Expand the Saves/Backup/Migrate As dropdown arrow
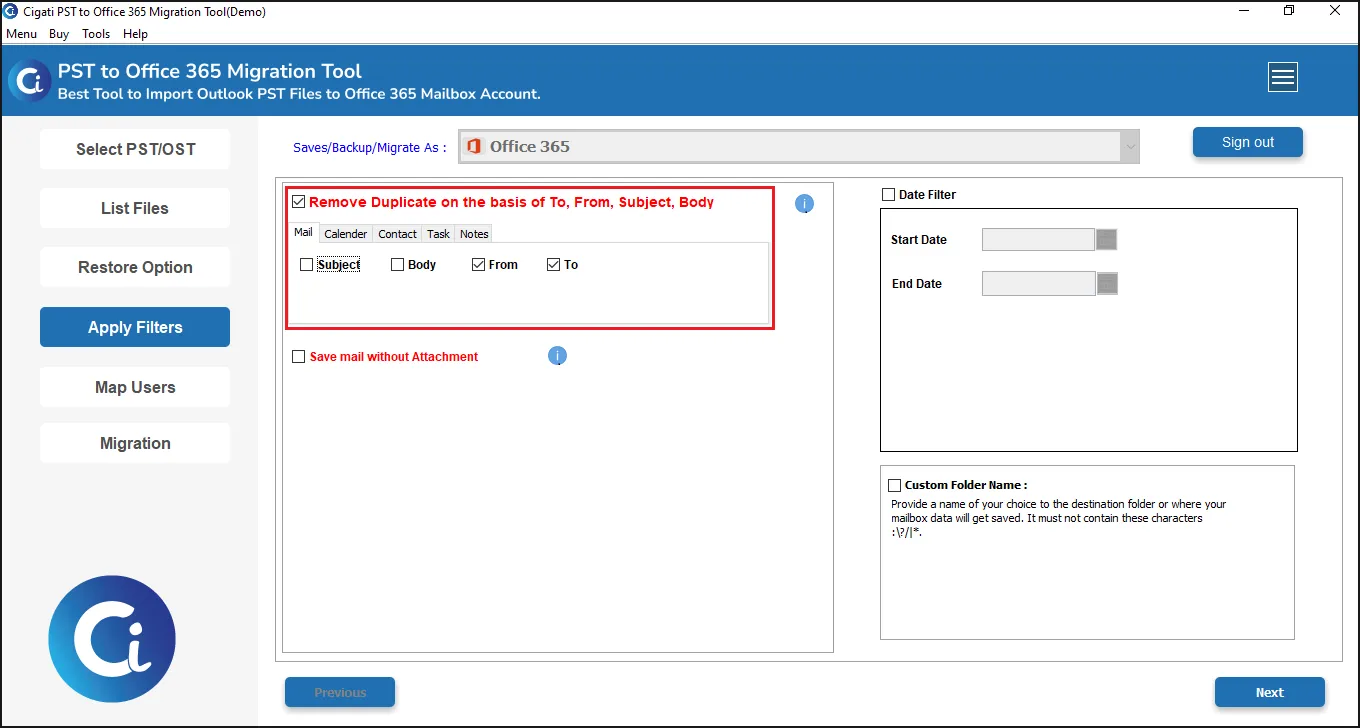The image size is (1360, 728). (1130, 147)
